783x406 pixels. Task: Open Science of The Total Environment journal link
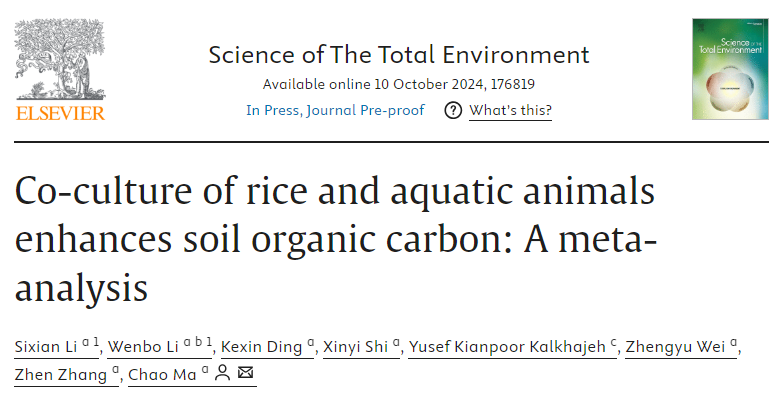(x=399, y=54)
